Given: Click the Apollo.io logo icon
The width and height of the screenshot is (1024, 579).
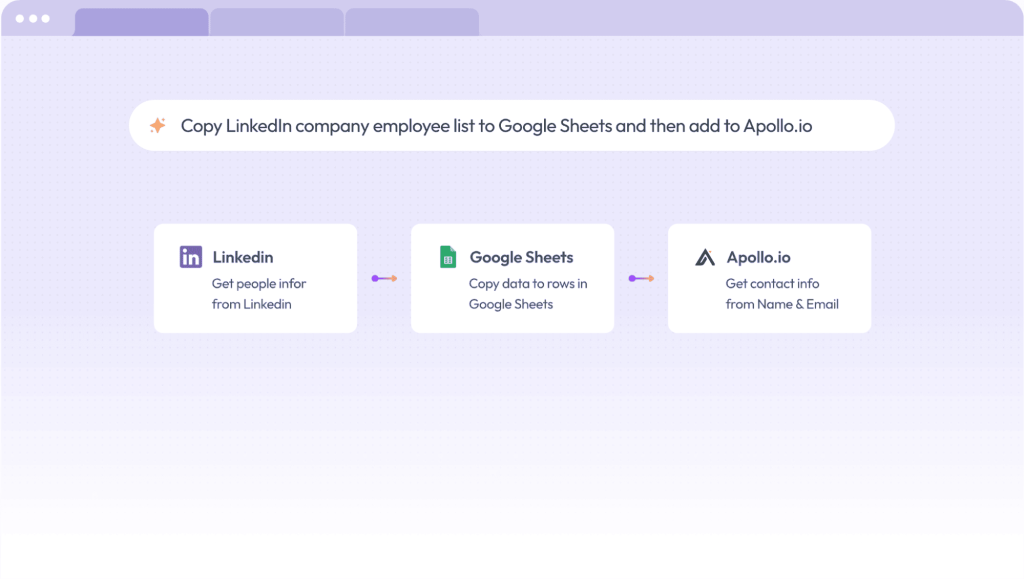Looking at the screenshot, I should click(x=705, y=257).
